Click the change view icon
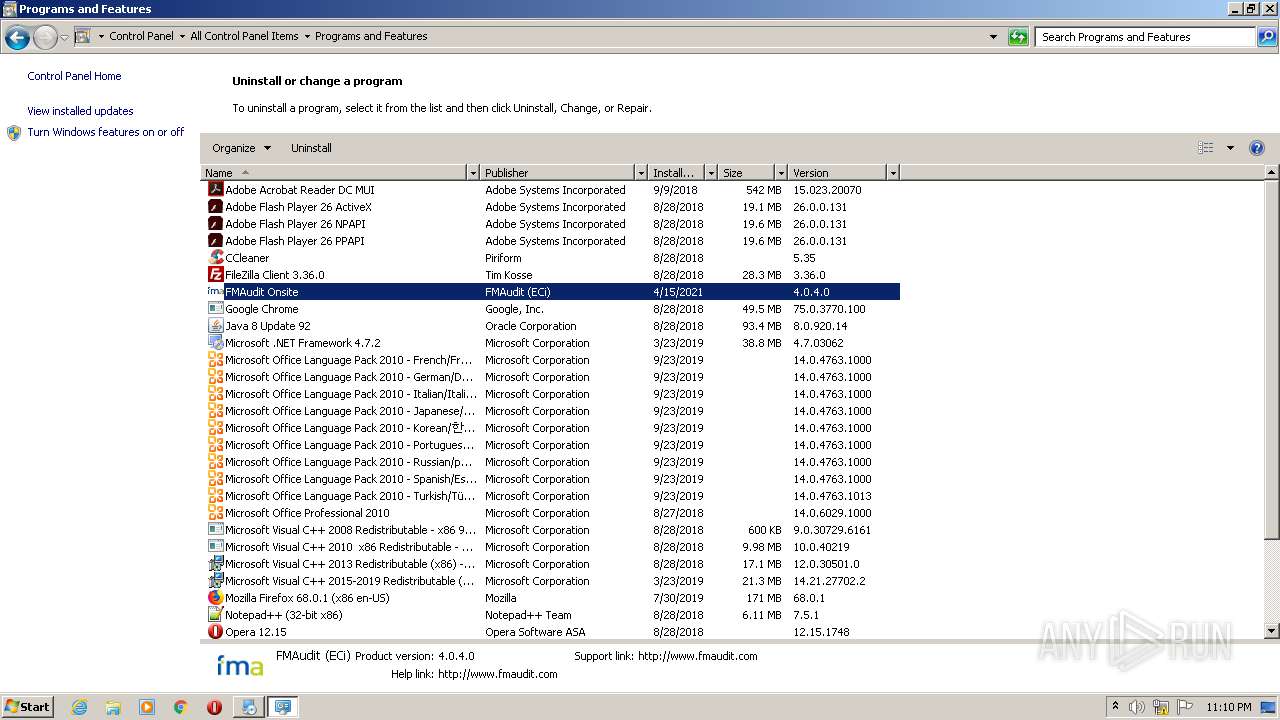1280x720 pixels. pyautogui.click(x=1206, y=148)
